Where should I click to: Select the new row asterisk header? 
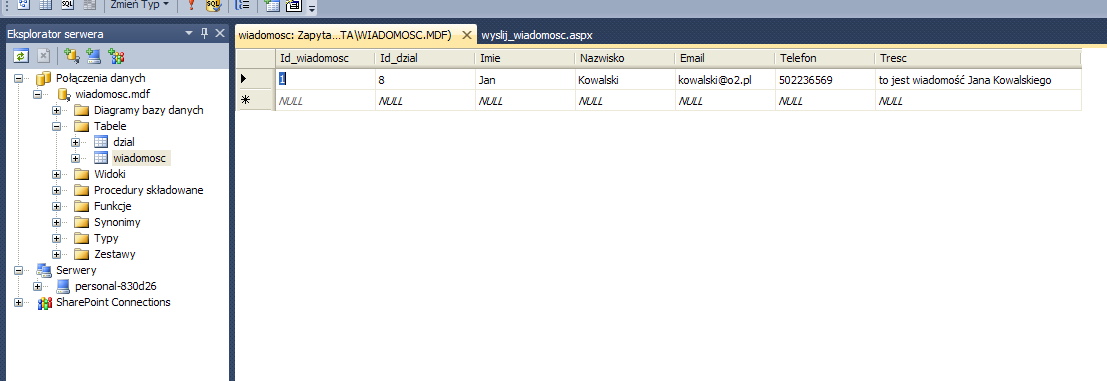[255, 100]
